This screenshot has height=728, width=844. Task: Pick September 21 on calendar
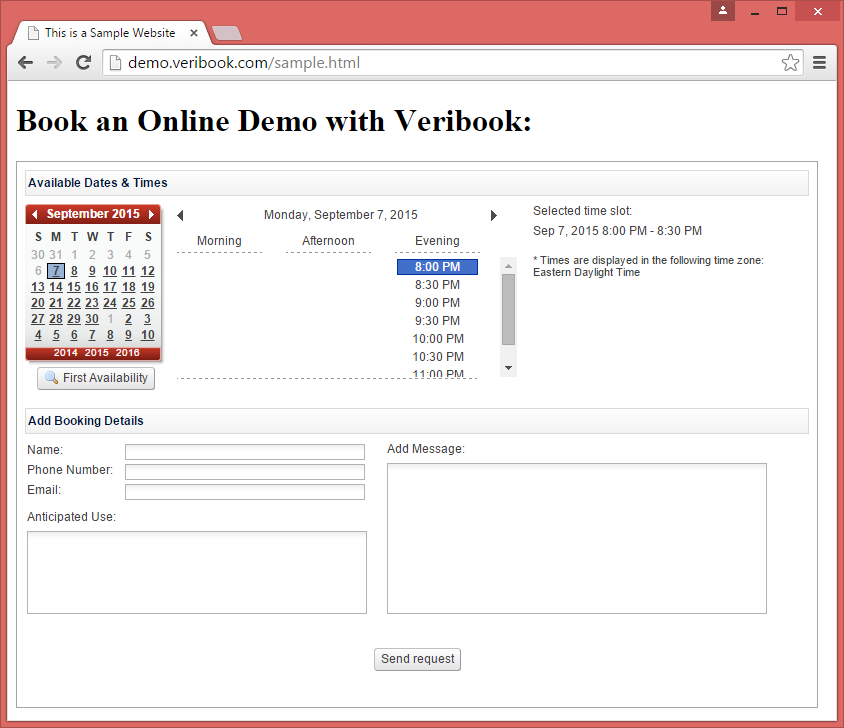[x=56, y=303]
